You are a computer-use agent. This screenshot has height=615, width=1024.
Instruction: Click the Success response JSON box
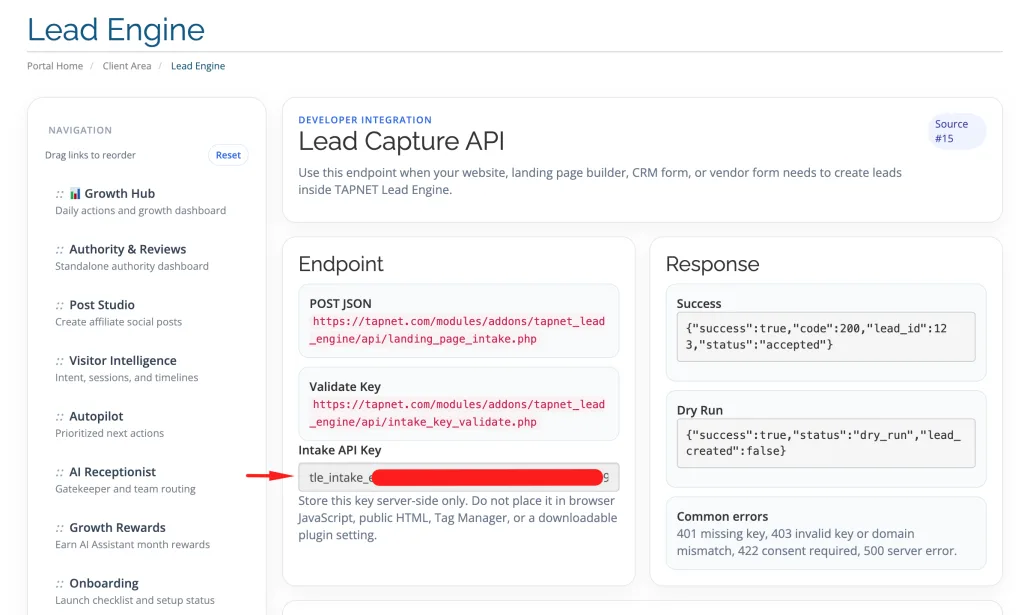[x=825, y=337]
